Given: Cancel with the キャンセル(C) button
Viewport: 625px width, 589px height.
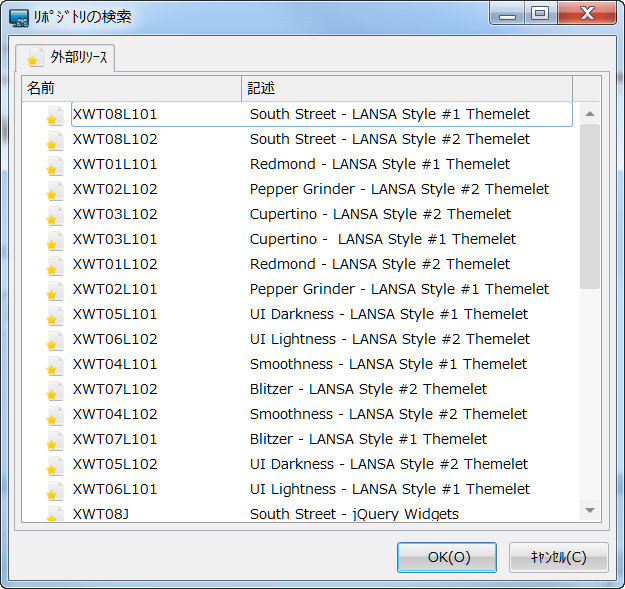Looking at the screenshot, I should pos(559,557).
